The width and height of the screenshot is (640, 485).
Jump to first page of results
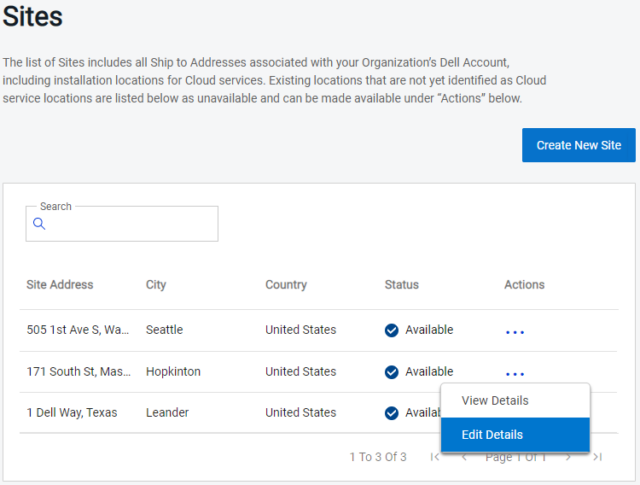coord(435,457)
